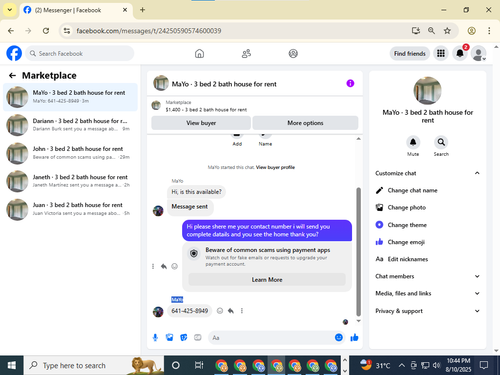500x375 pixels.
Task: React to the 641-425-8949 message
Action: pos(220,311)
